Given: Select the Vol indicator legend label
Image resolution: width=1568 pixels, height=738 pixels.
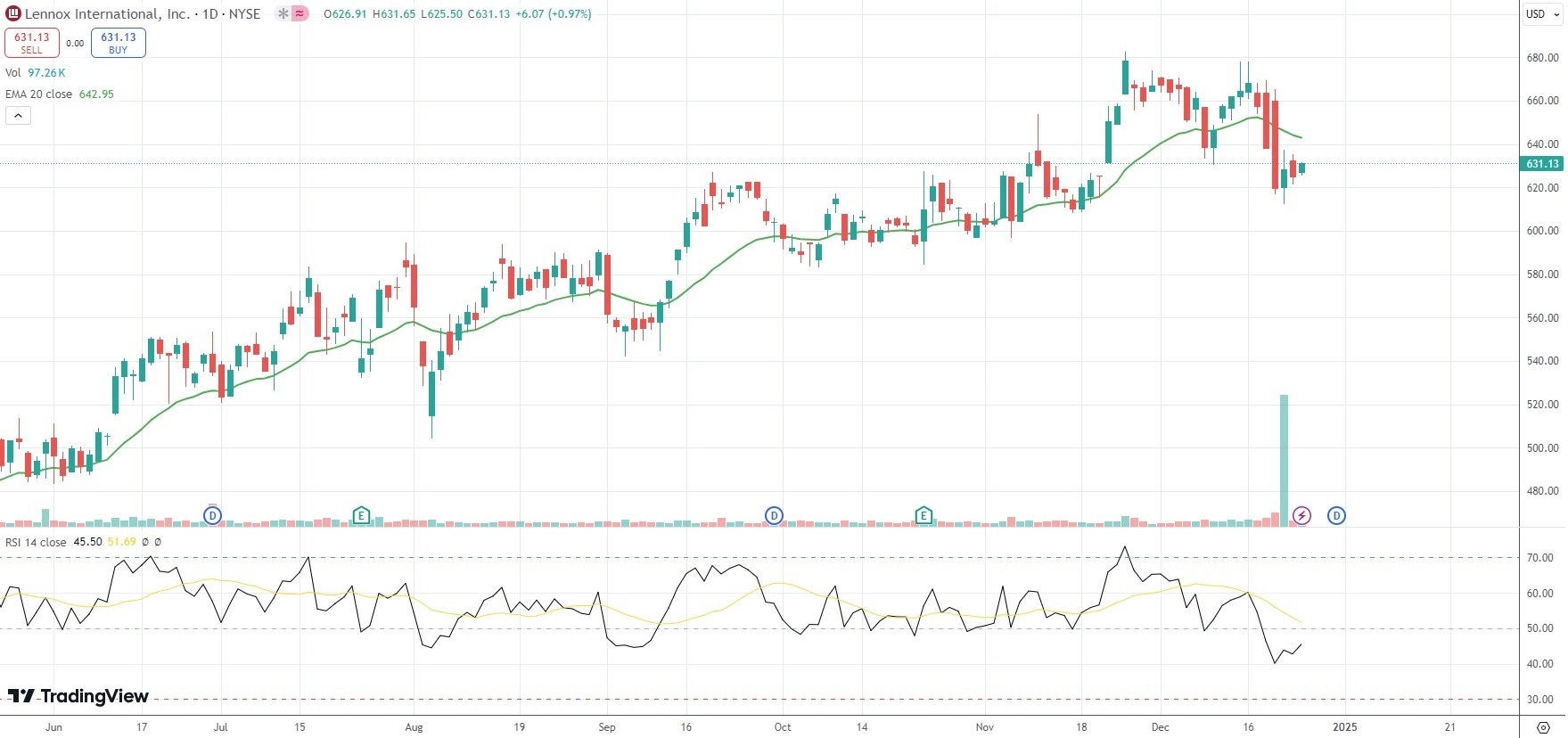Looking at the screenshot, I should pyautogui.click(x=12, y=73).
